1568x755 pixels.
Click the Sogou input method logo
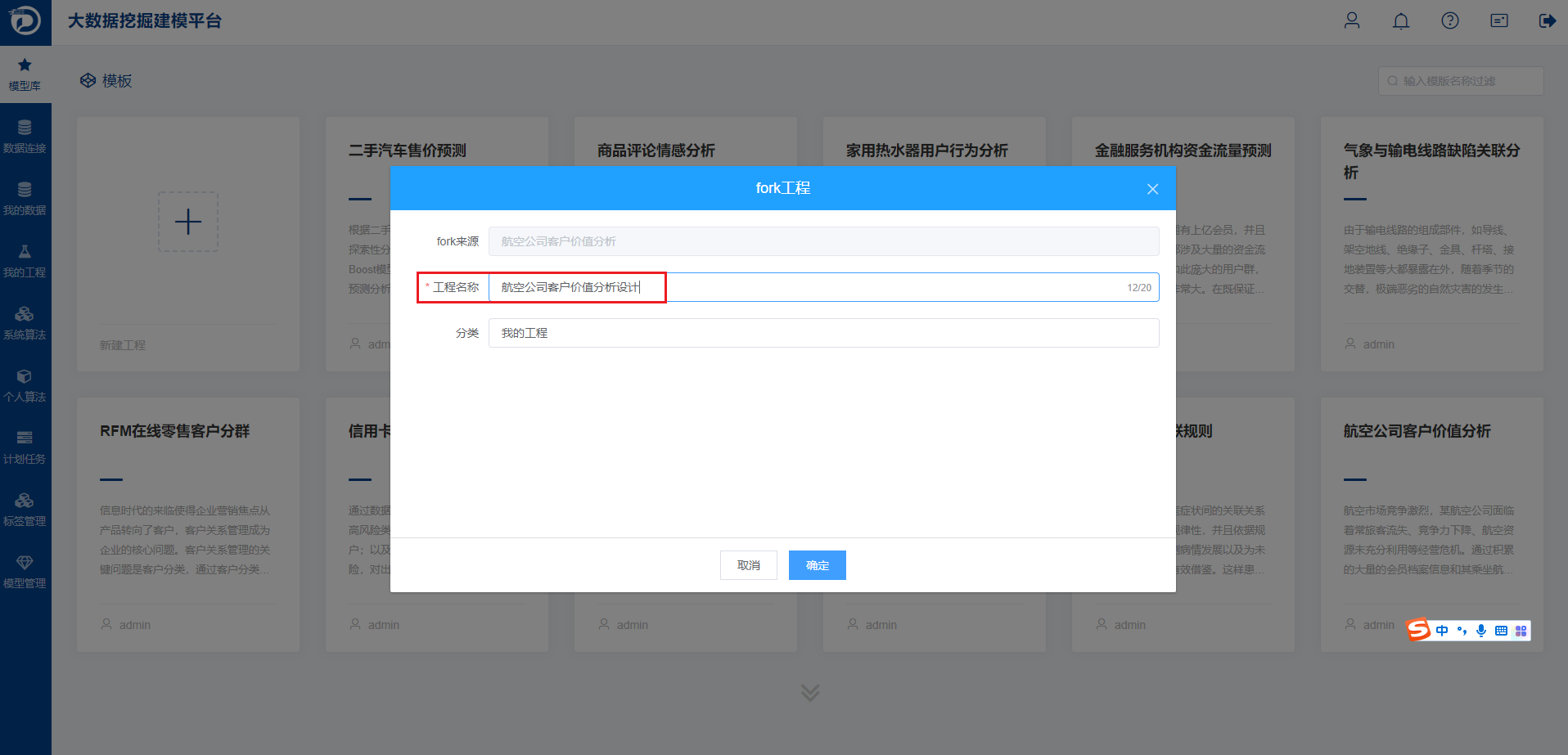point(1418,629)
